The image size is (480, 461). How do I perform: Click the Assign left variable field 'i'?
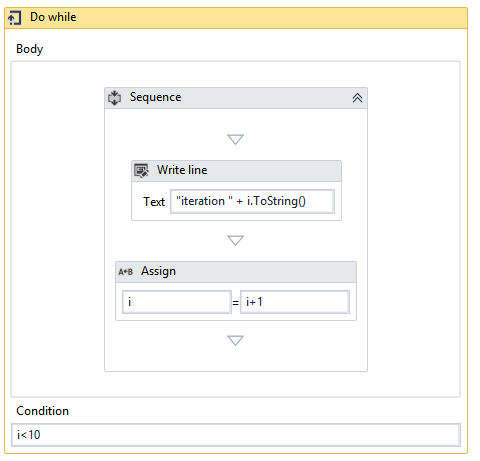click(177, 302)
